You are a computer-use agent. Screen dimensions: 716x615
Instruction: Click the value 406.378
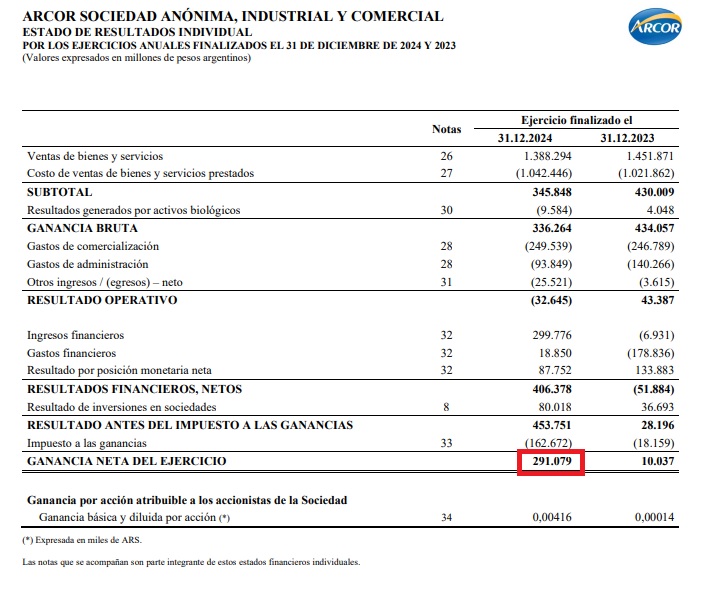pos(552,389)
